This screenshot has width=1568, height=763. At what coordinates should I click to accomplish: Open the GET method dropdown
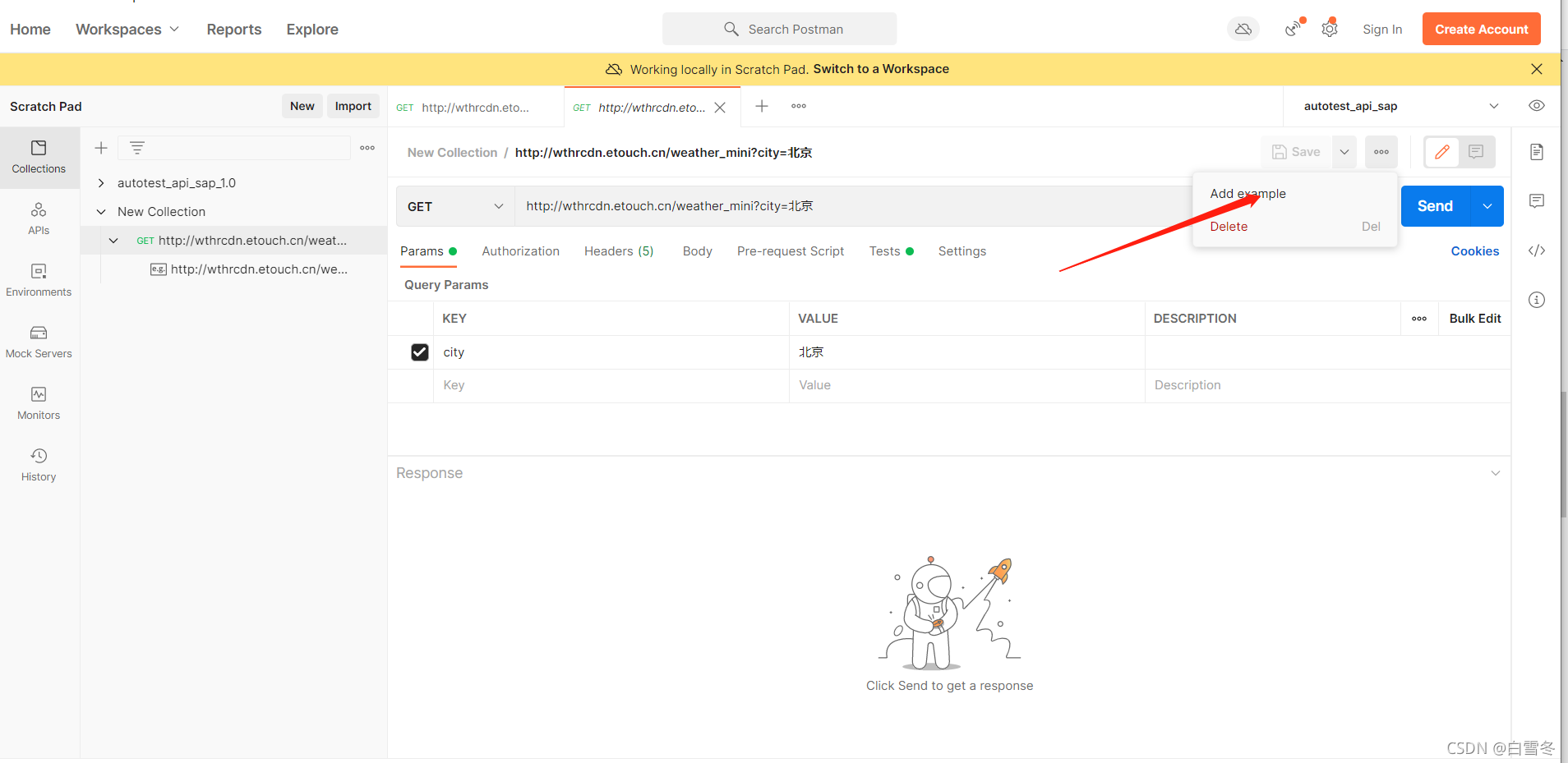click(455, 206)
